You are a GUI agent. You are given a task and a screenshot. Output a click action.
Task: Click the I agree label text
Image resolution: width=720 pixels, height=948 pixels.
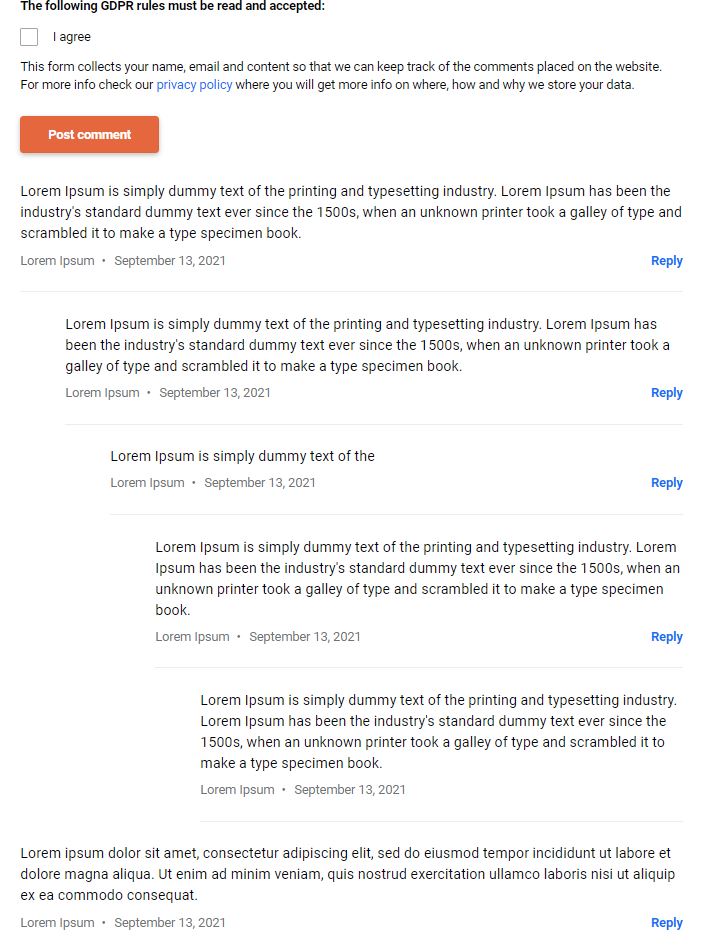pos(71,37)
